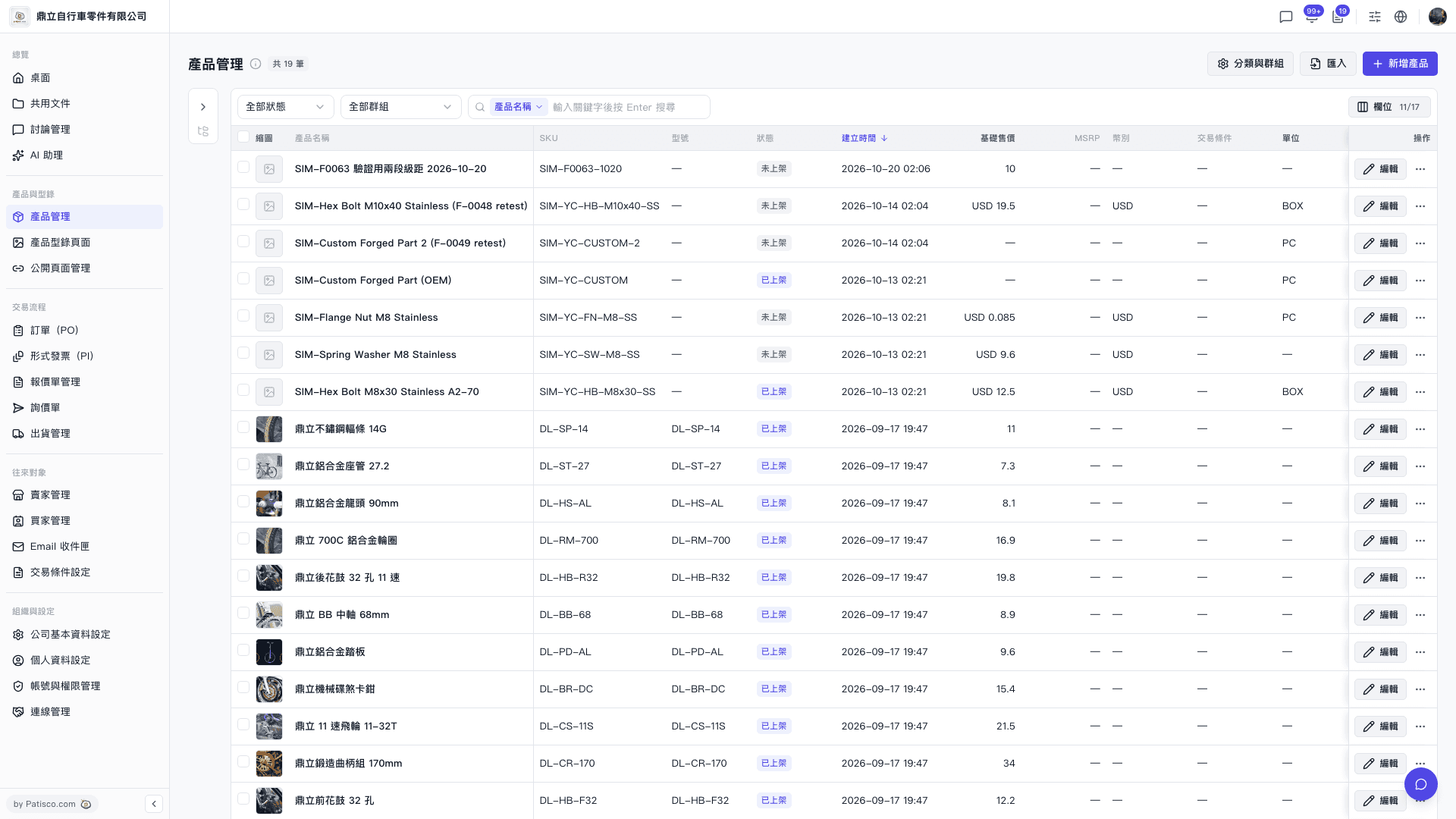The width and height of the screenshot is (1456, 819).
Task: Check the SIM-Flange Nut M8 Stainless checkbox
Action: pos(243,315)
